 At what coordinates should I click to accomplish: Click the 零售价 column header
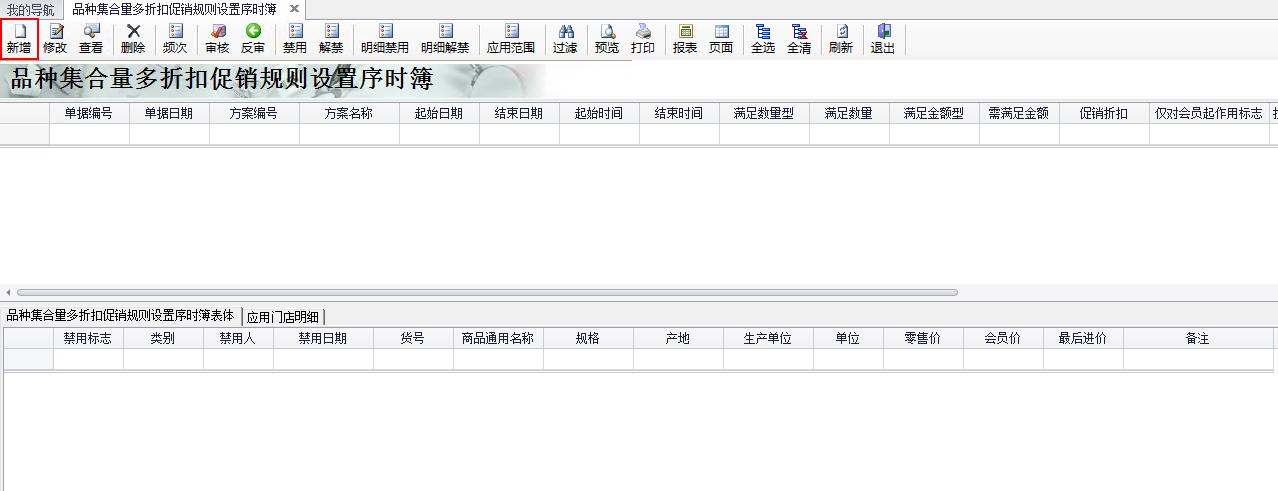click(x=923, y=338)
